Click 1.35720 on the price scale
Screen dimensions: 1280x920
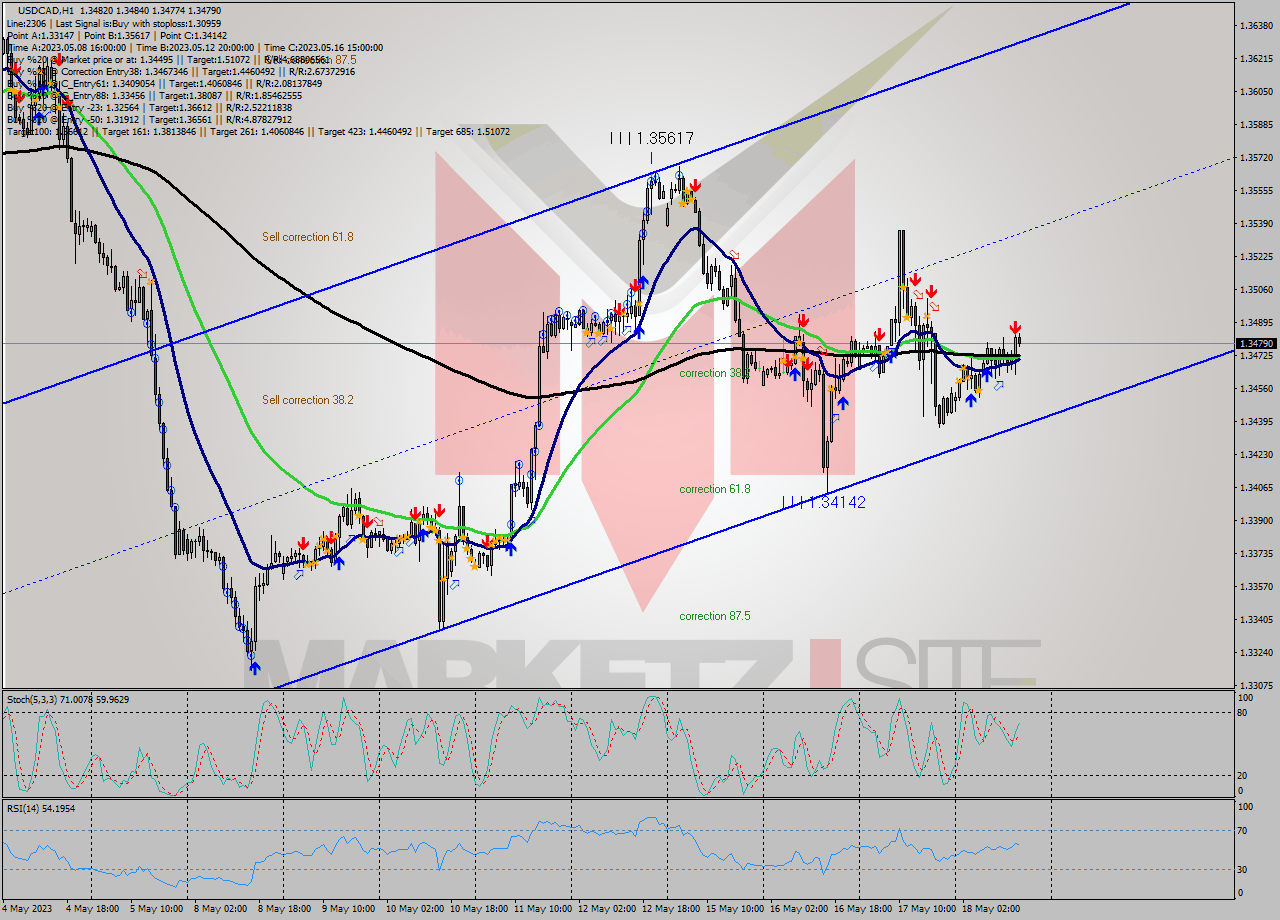1256,157
